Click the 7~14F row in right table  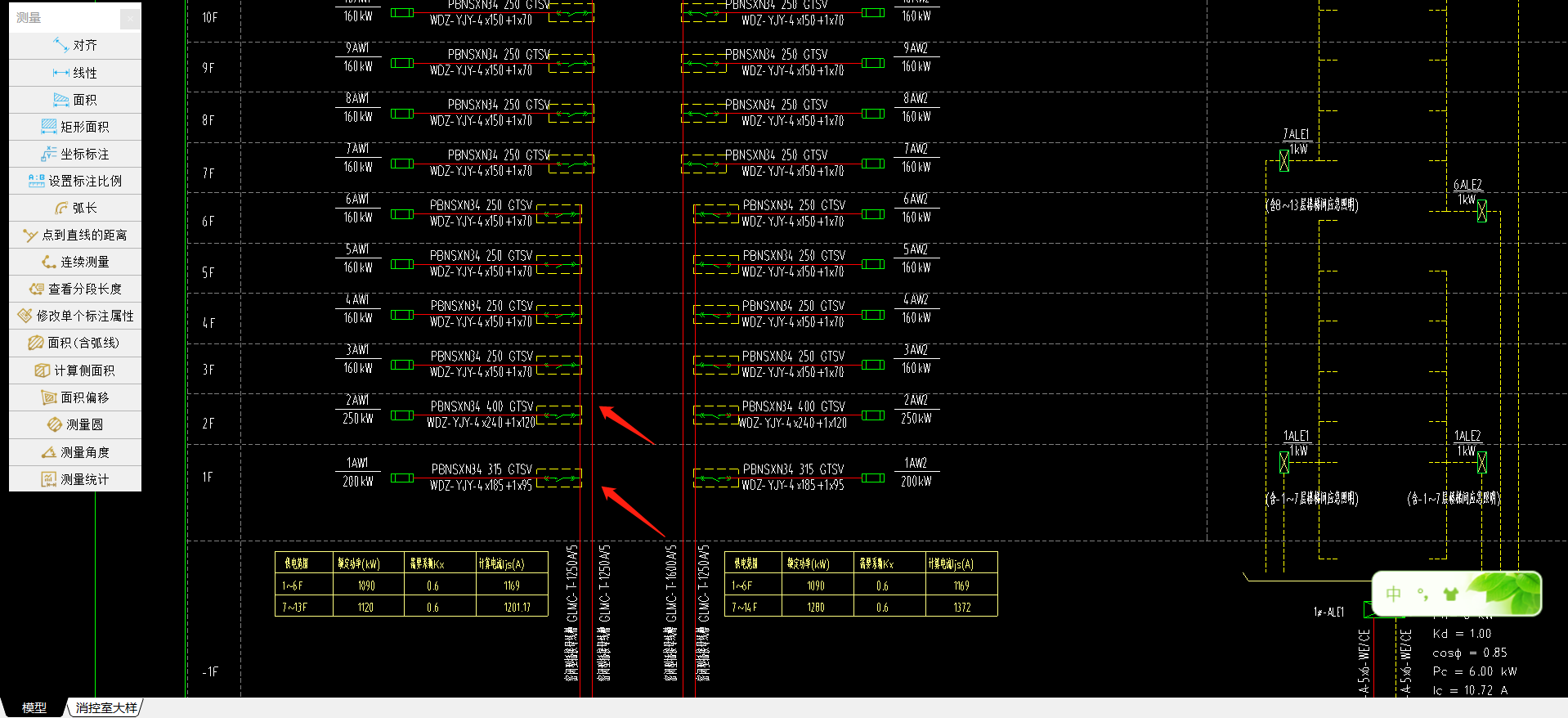click(861, 606)
